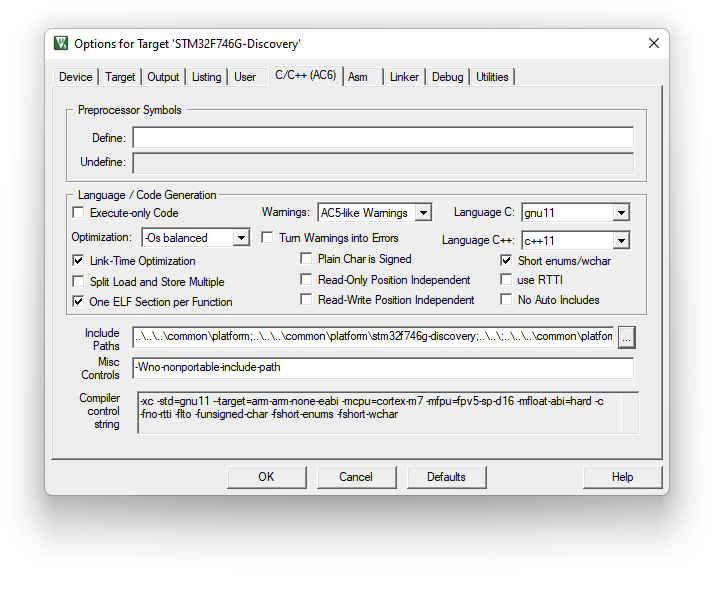Image resolution: width=711 pixels, height=598 pixels.
Task: Toggle Link-Time Optimization checkbox
Action: click(x=79, y=261)
